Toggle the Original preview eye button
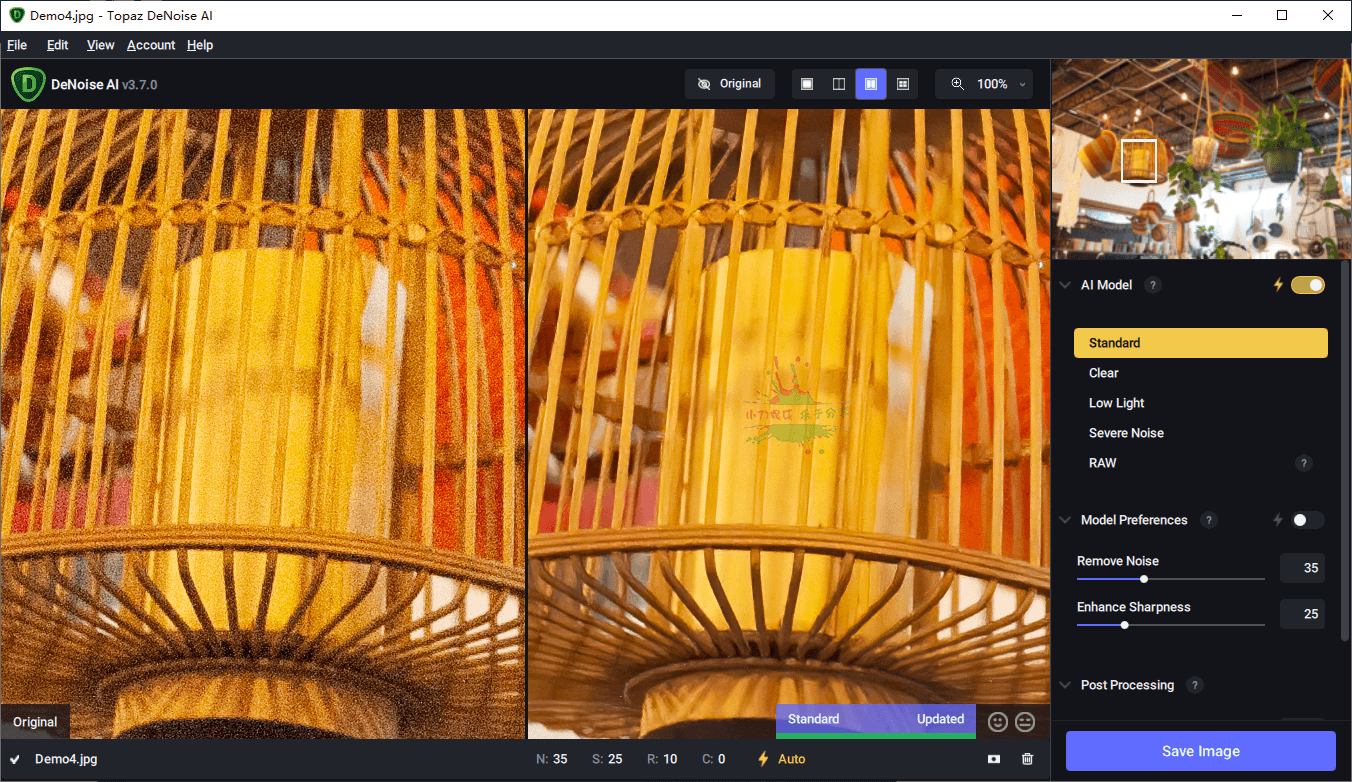 click(730, 84)
